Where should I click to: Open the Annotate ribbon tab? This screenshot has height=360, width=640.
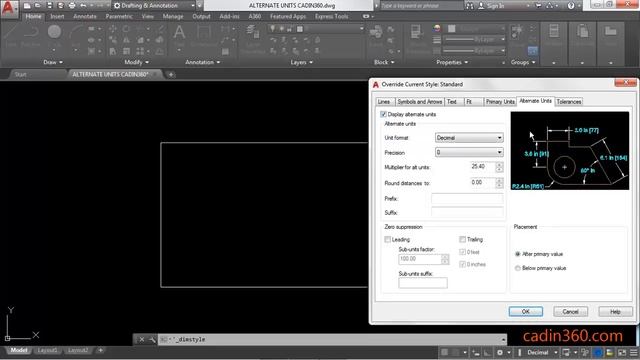click(x=85, y=16)
